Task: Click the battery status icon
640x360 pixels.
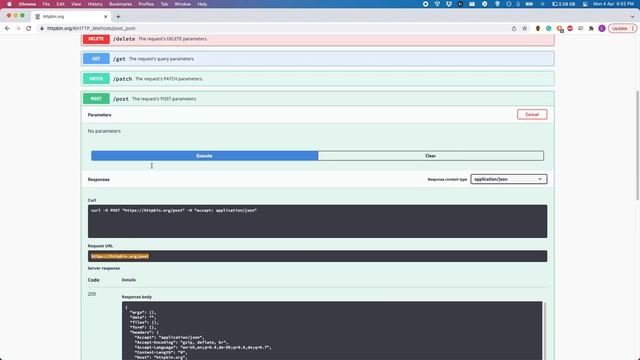Action: click(529, 4)
